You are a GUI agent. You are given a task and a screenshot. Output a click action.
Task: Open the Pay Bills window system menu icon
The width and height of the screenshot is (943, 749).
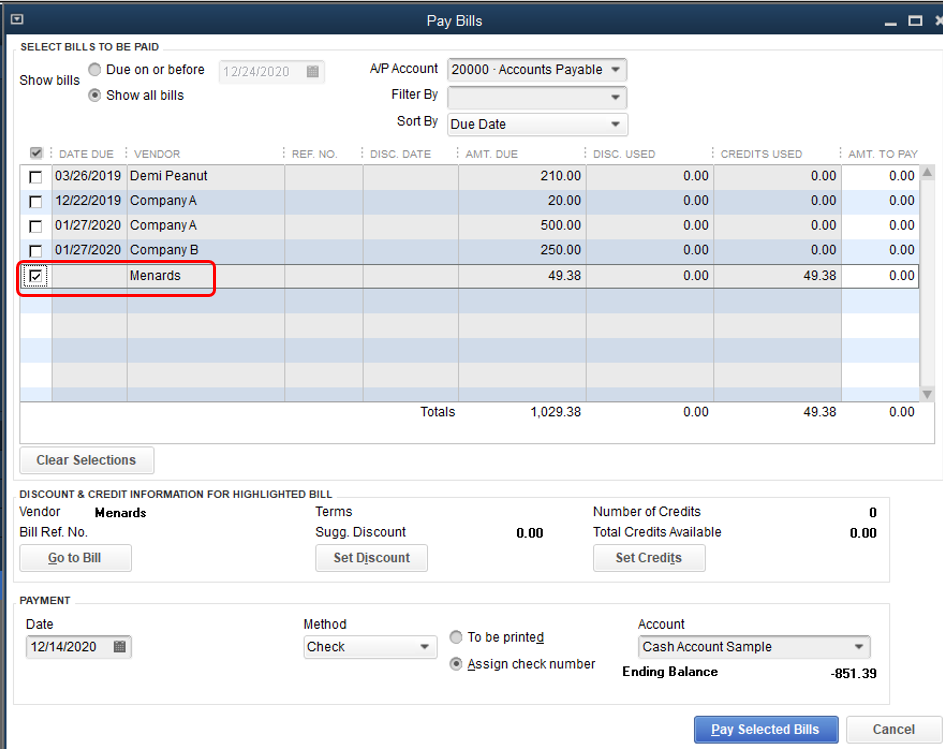[x=17, y=20]
